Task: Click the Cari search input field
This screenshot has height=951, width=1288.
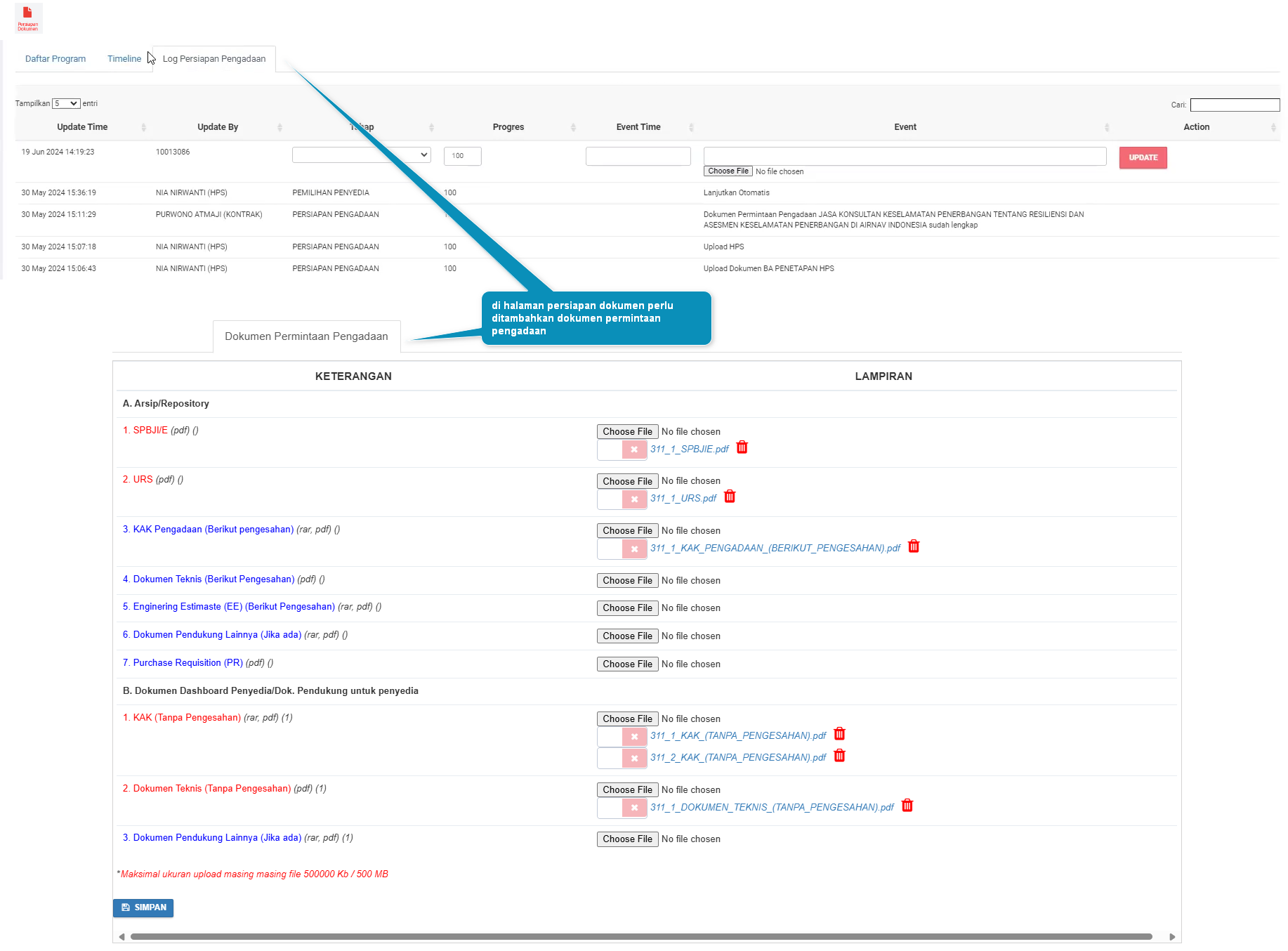Action: click(x=1235, y=105)
